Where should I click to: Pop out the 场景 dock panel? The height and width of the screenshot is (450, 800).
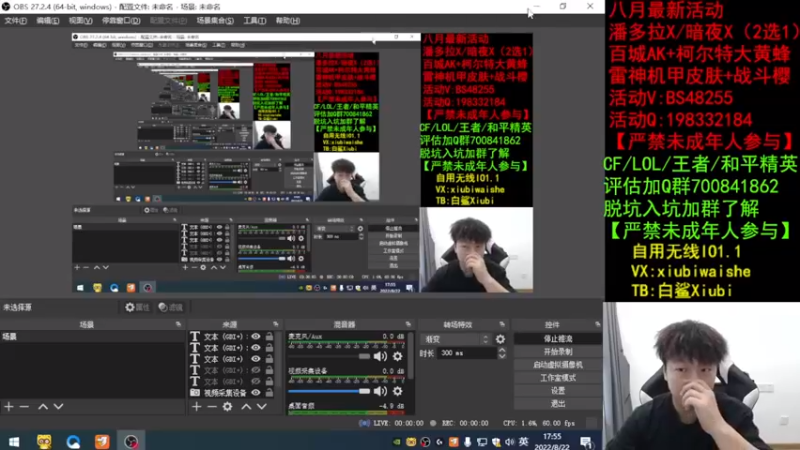178,324
